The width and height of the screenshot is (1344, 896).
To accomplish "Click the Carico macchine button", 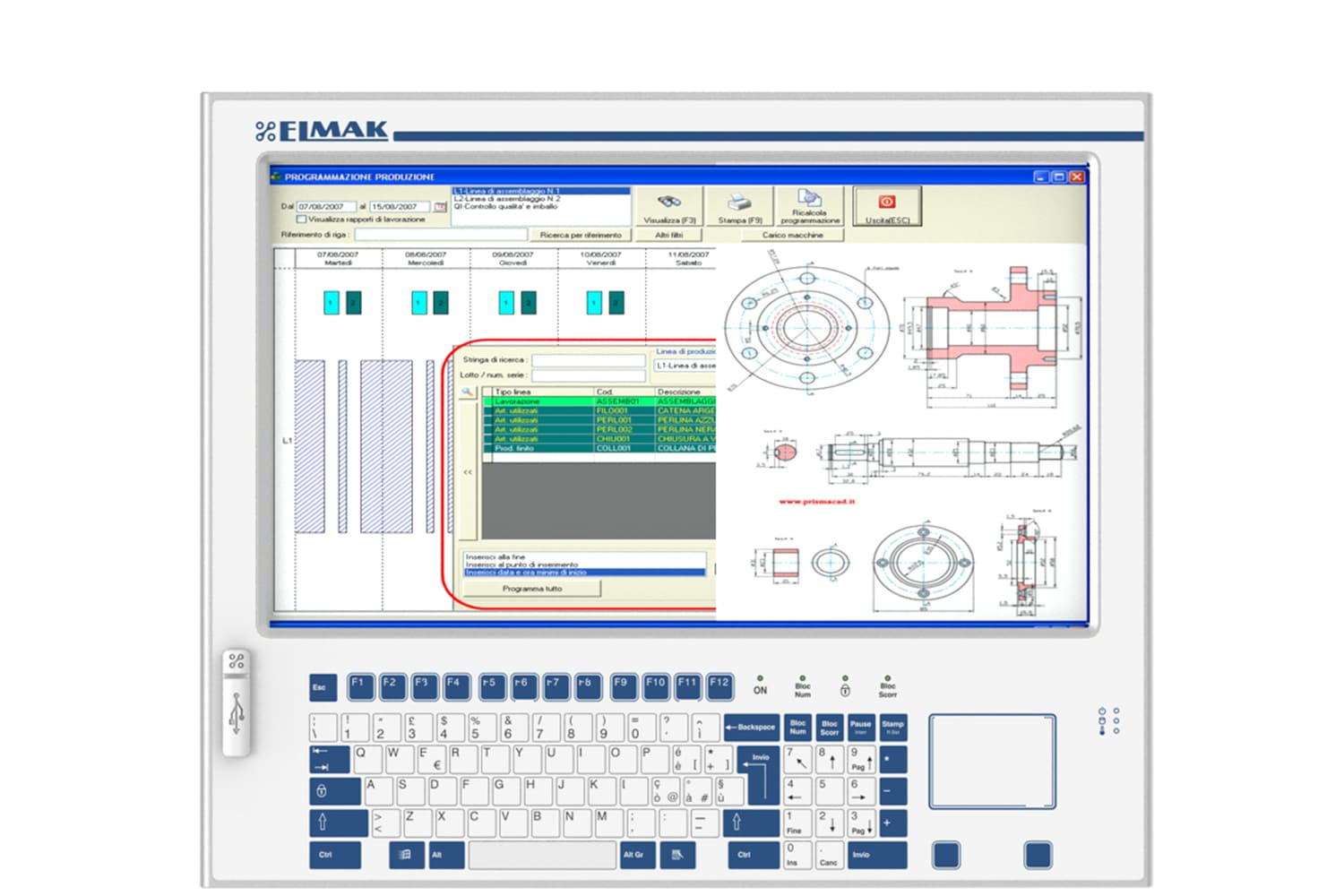I will [792, 236].
